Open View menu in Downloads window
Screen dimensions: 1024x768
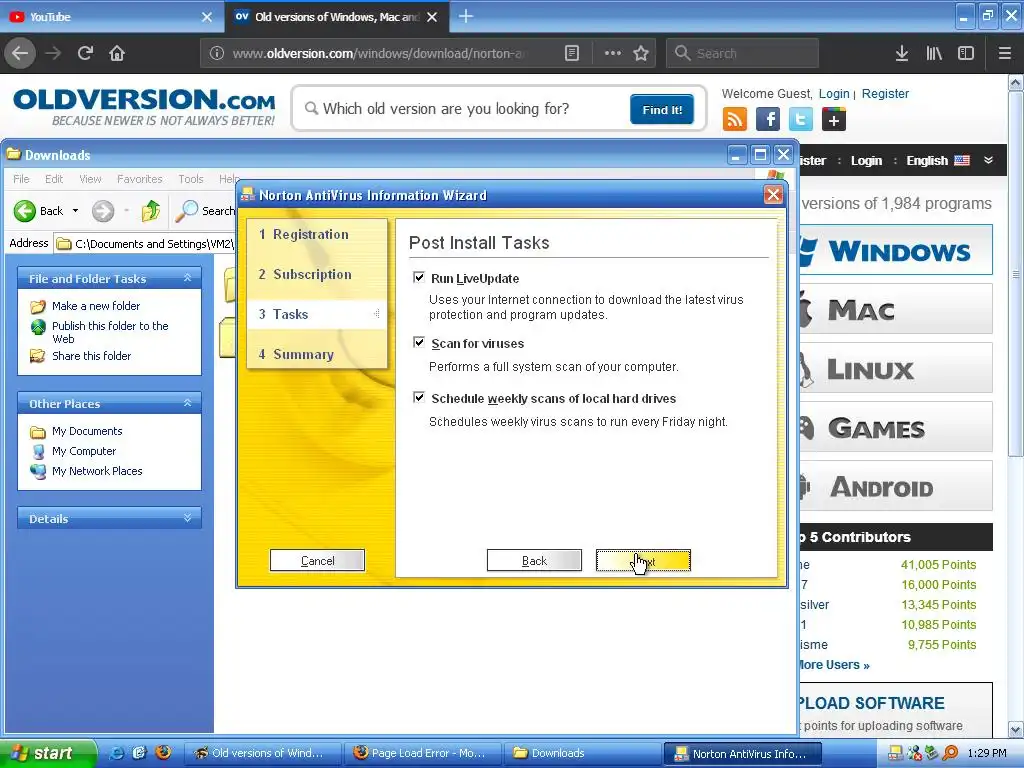[x=90, y=179]
